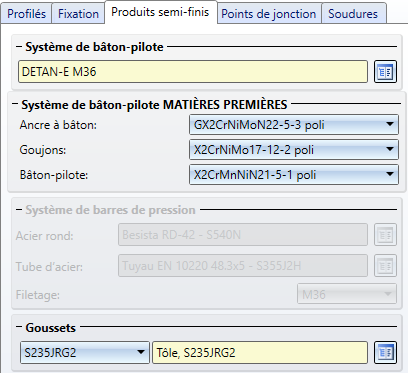The height and width of the screenshot is (373, 408).
Task: Open the Filetage M36 dropdown
Action: click(x=347, y=294)
